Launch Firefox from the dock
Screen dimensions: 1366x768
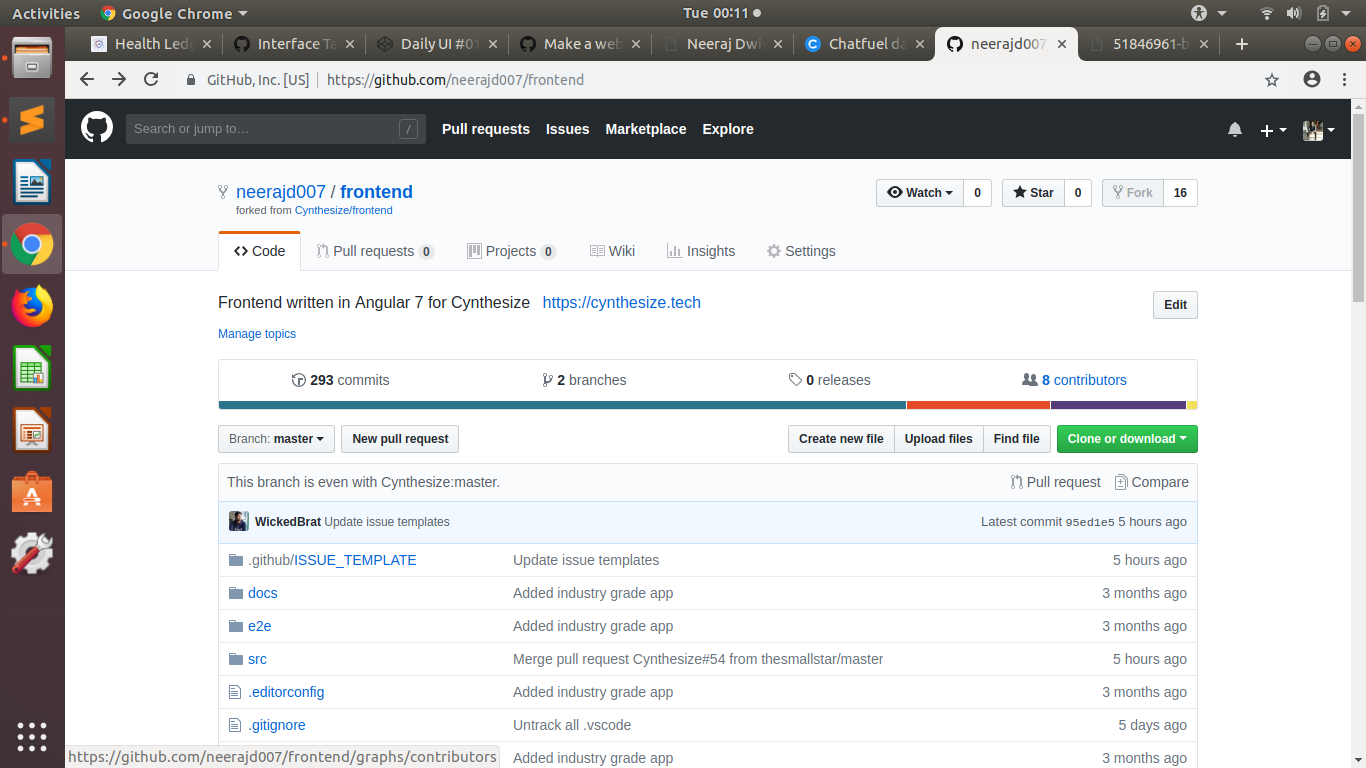coord(32,306)
